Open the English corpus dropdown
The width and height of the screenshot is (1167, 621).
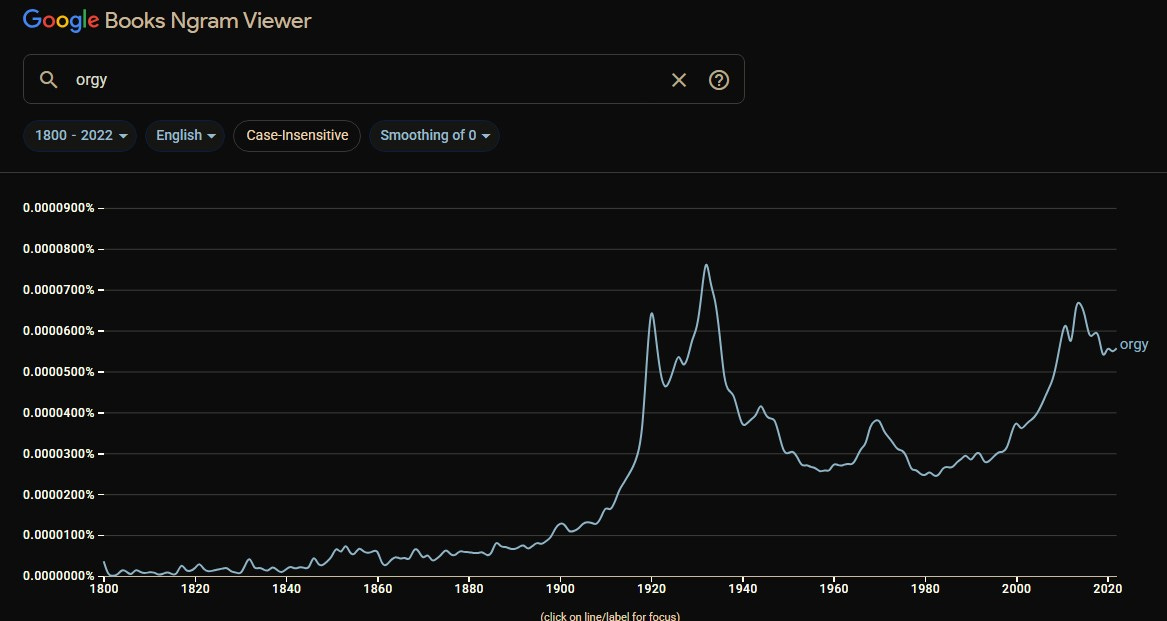coord(185,136)
